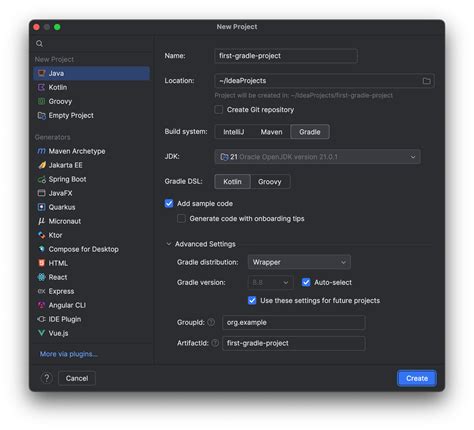This screenshot has width=474, height=430.
Task: Choose the HTML generator icon
Action: click(41, 263)
